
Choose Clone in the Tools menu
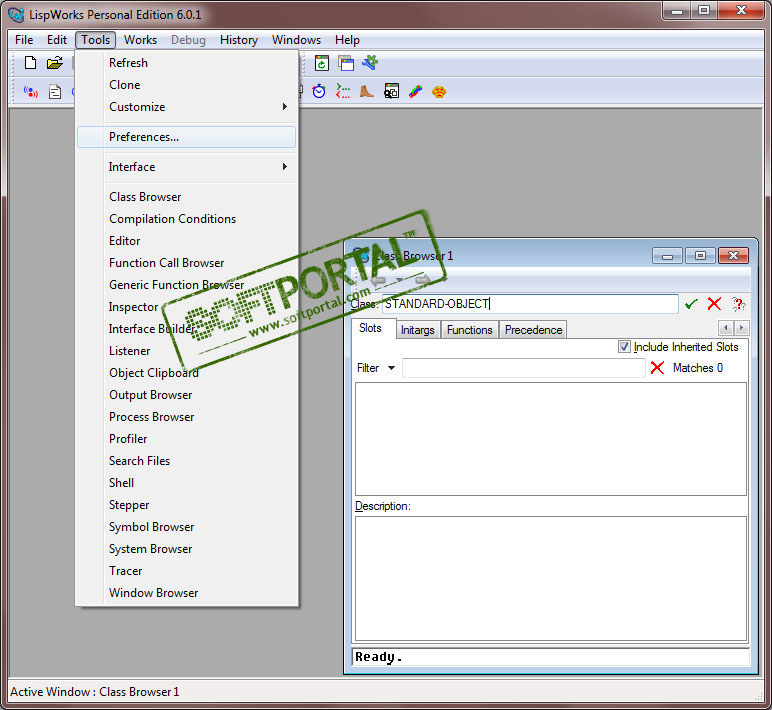point(187,85)
